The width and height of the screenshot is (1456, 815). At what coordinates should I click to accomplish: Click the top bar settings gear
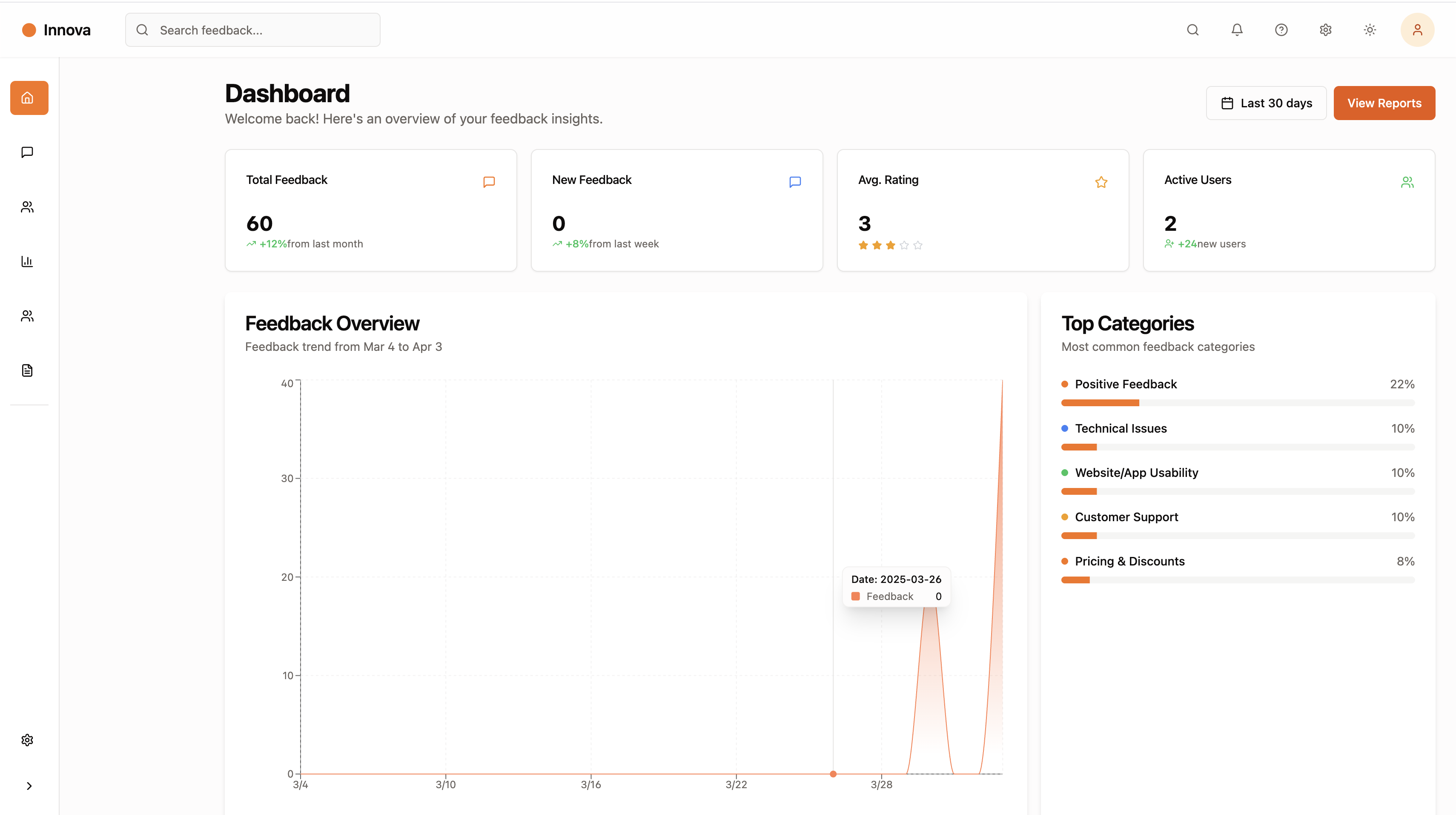[x=1325, y=30]
